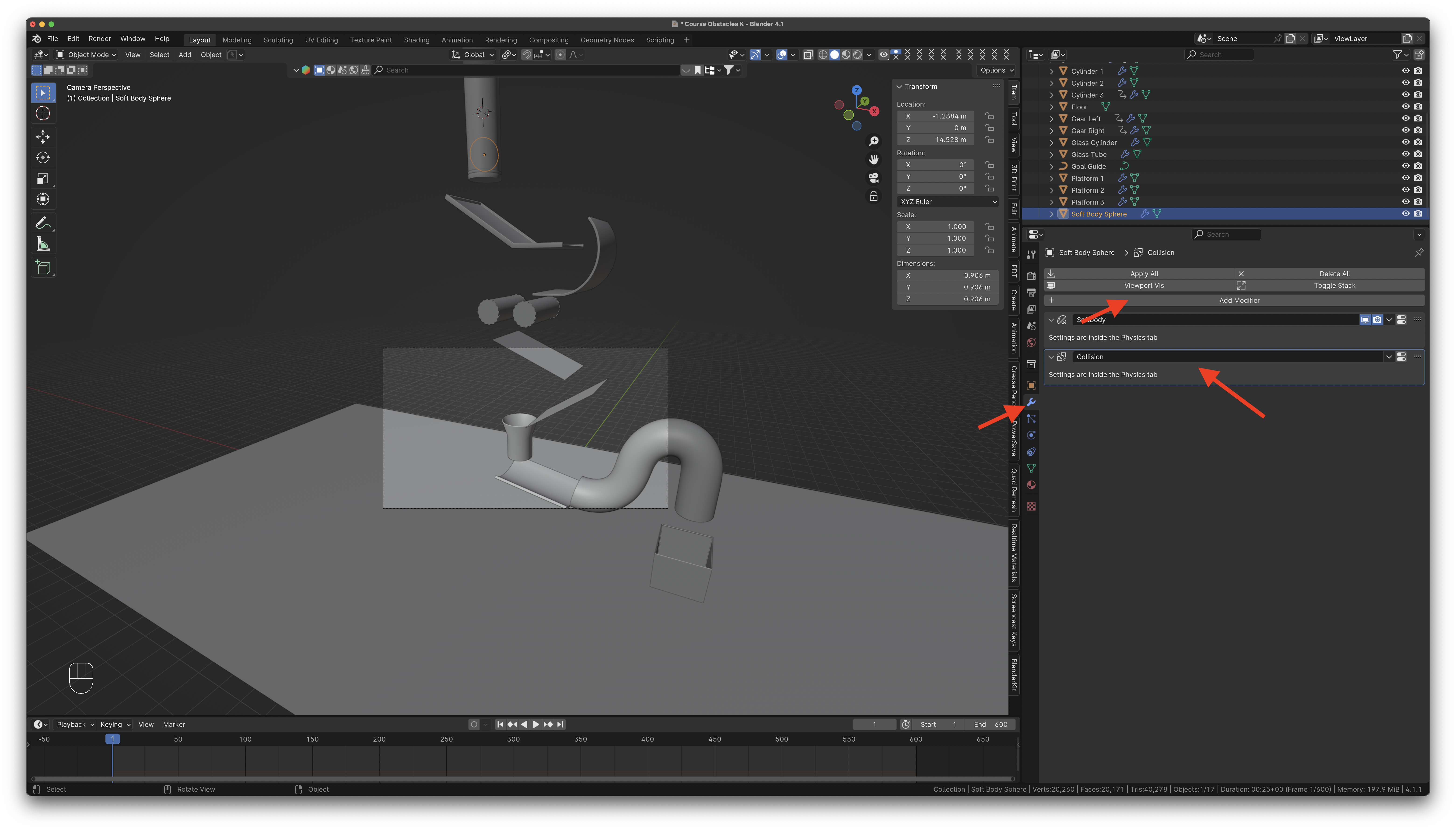Viewport: 1456px width, 830px height.
Task: Click the Viewport Vis button
Action: pos(1139,286)
